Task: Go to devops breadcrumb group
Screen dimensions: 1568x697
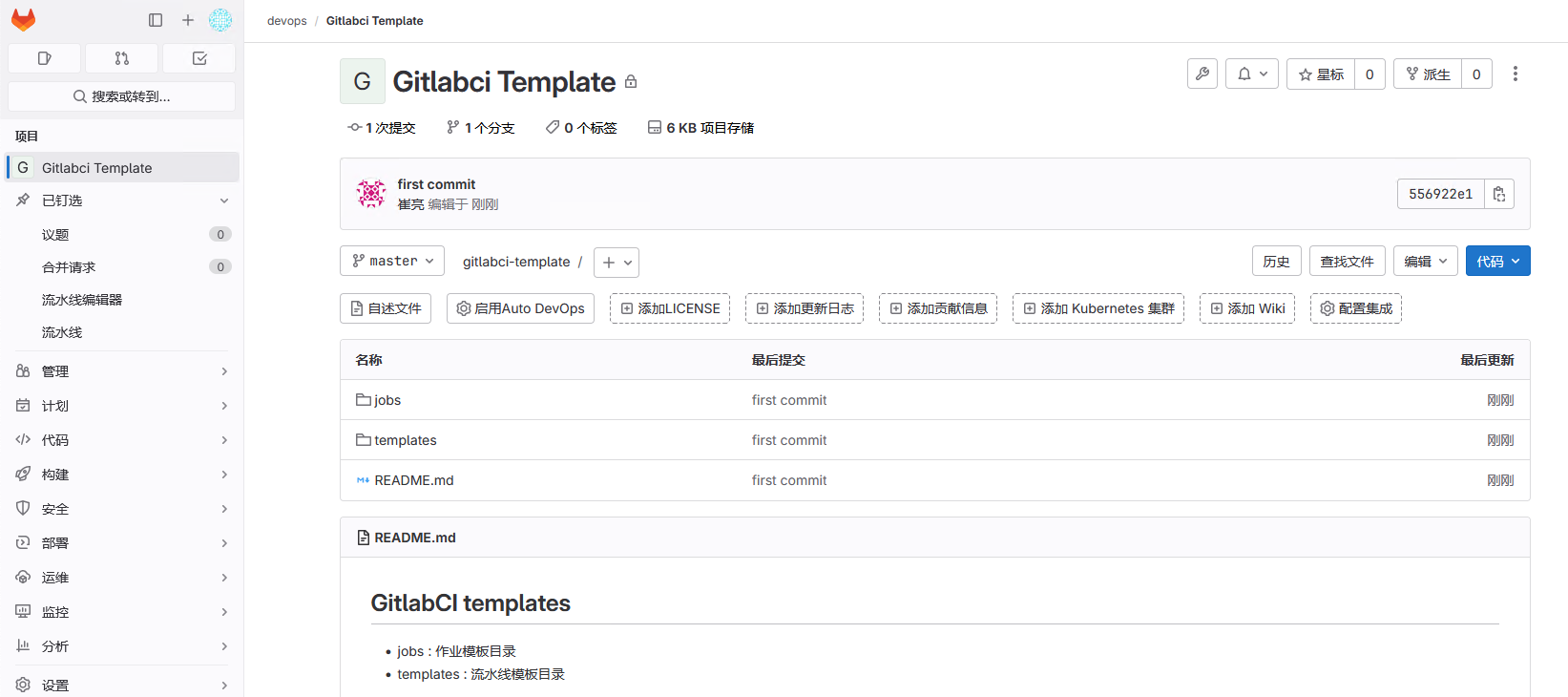Action: point(287,21)
